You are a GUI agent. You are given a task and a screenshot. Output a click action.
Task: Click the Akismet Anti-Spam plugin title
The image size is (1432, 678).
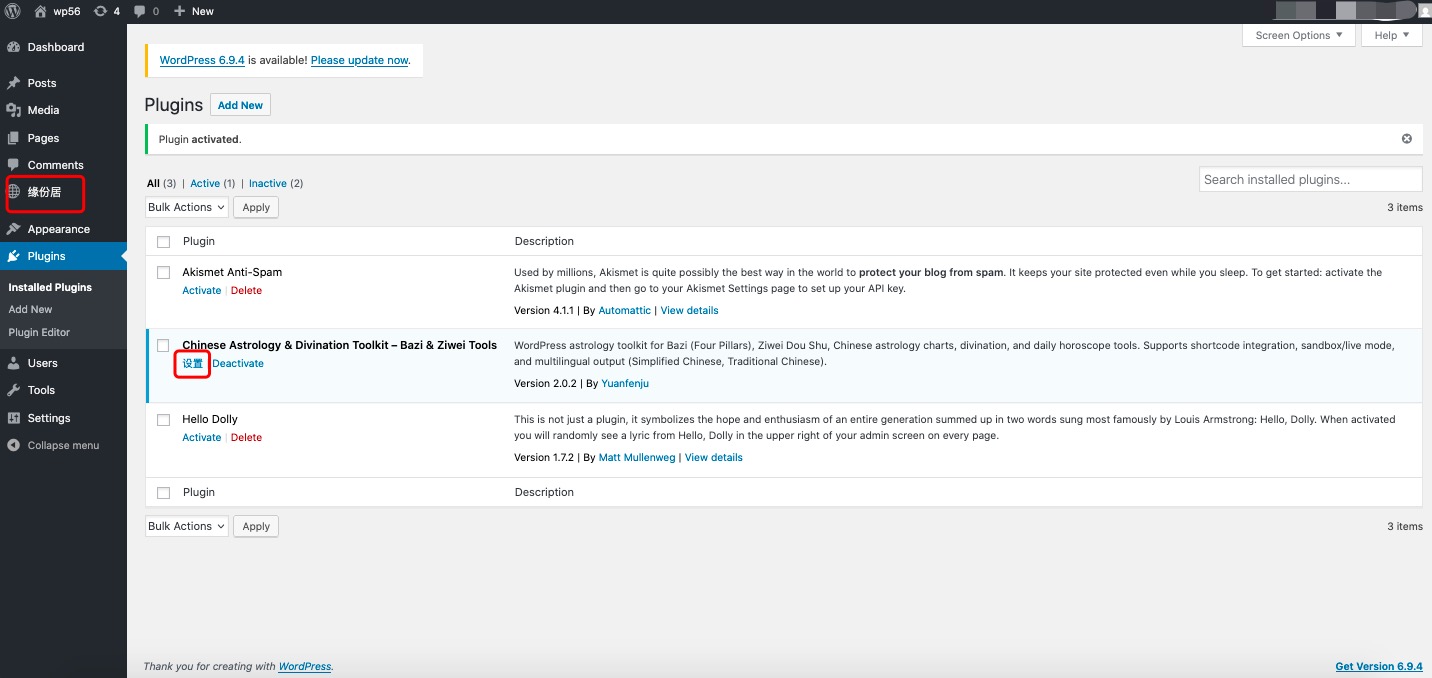tap(232, 272)
